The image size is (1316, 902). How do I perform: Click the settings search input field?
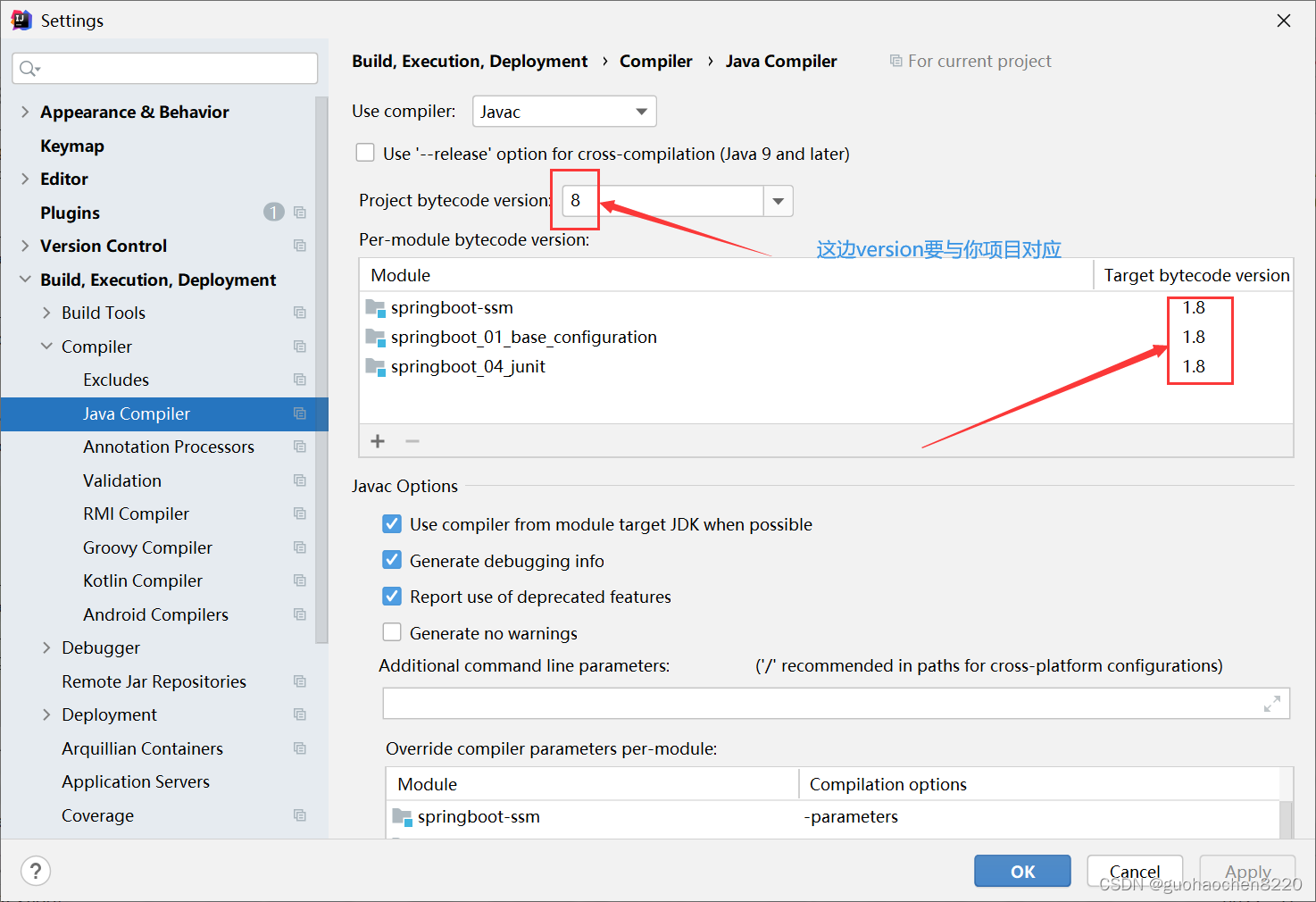[165, 69]
